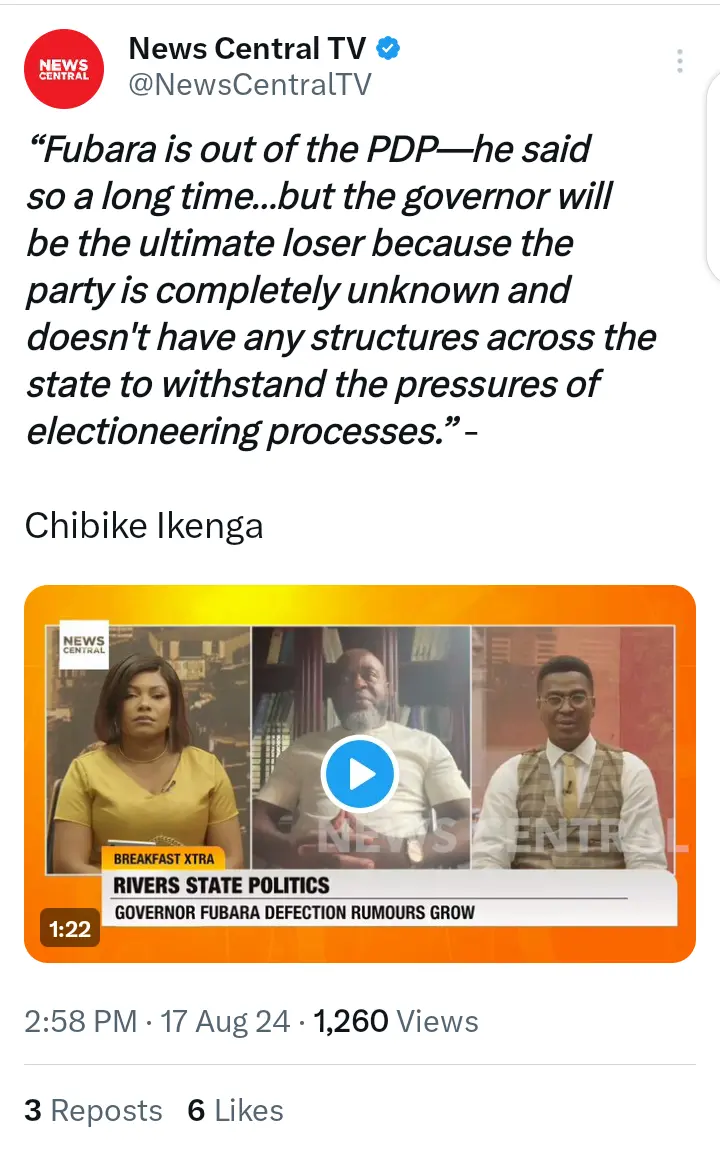Click the Chibike Ikenga name text
The width and height of the screenshot is (720, 1151).
[x=144, y=526]
